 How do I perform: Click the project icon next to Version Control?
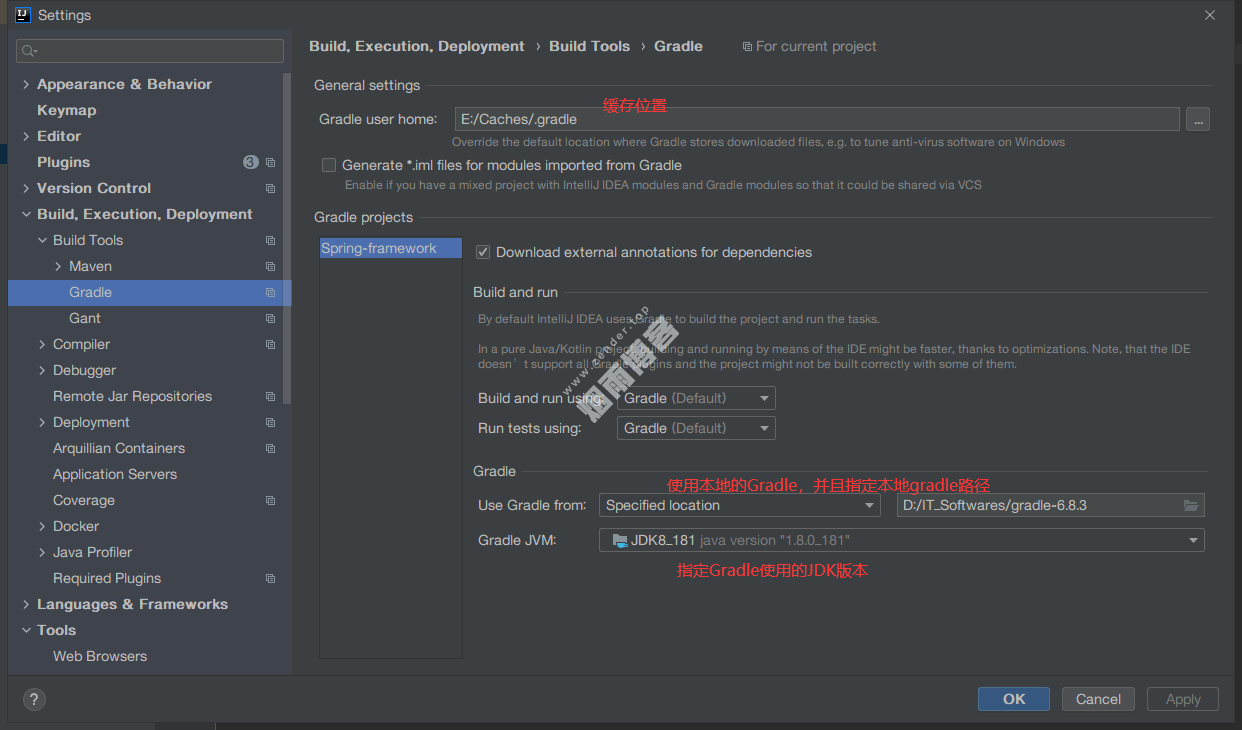tap(270, 188)
